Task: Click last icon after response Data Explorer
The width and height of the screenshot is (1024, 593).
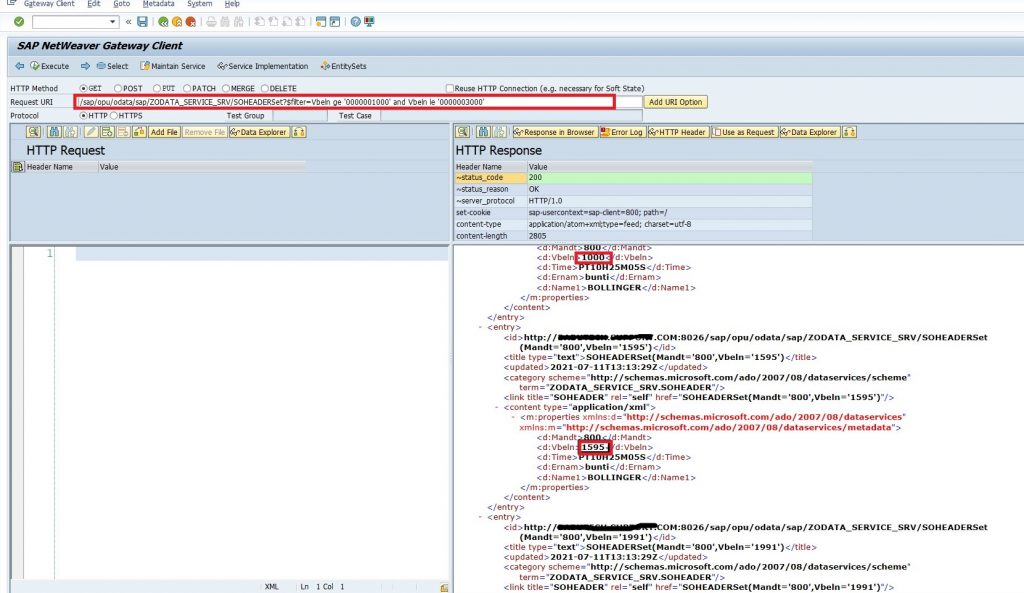Action: click(x=850, y=132)
